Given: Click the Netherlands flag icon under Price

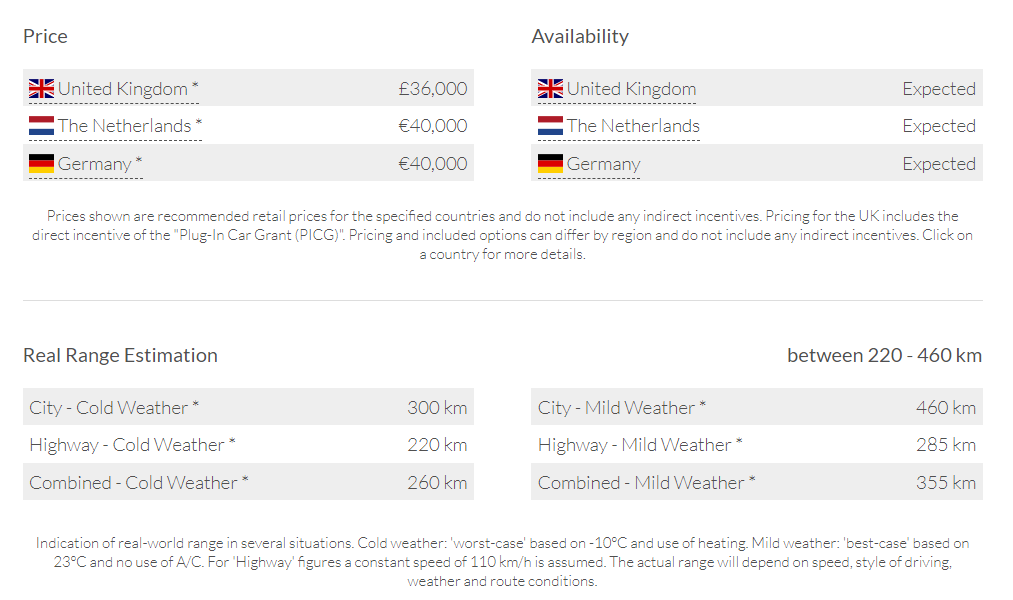Looking at the screenshot, I should tap(42, 126).
